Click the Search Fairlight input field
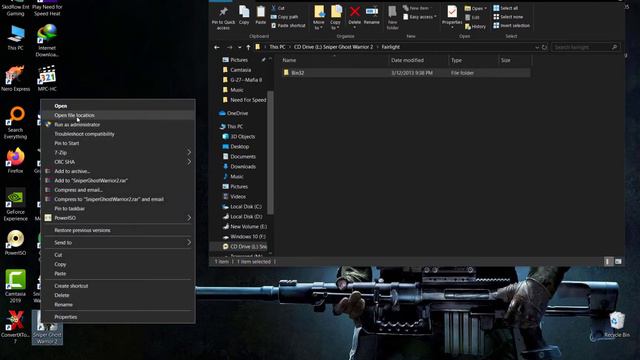 (585, 47)
